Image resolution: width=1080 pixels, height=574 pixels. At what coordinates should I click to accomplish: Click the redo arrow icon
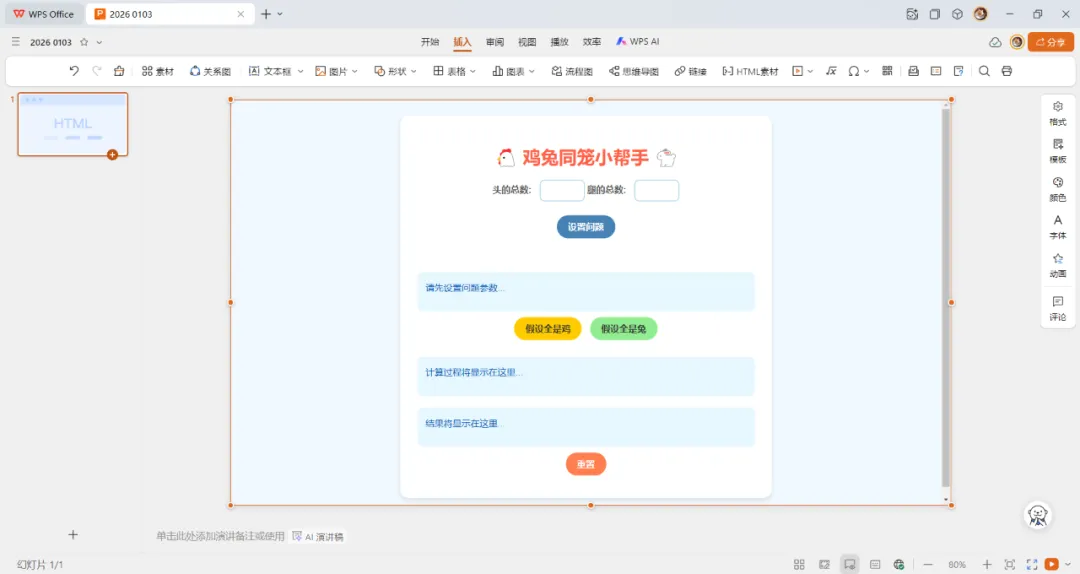click(96, 71)
